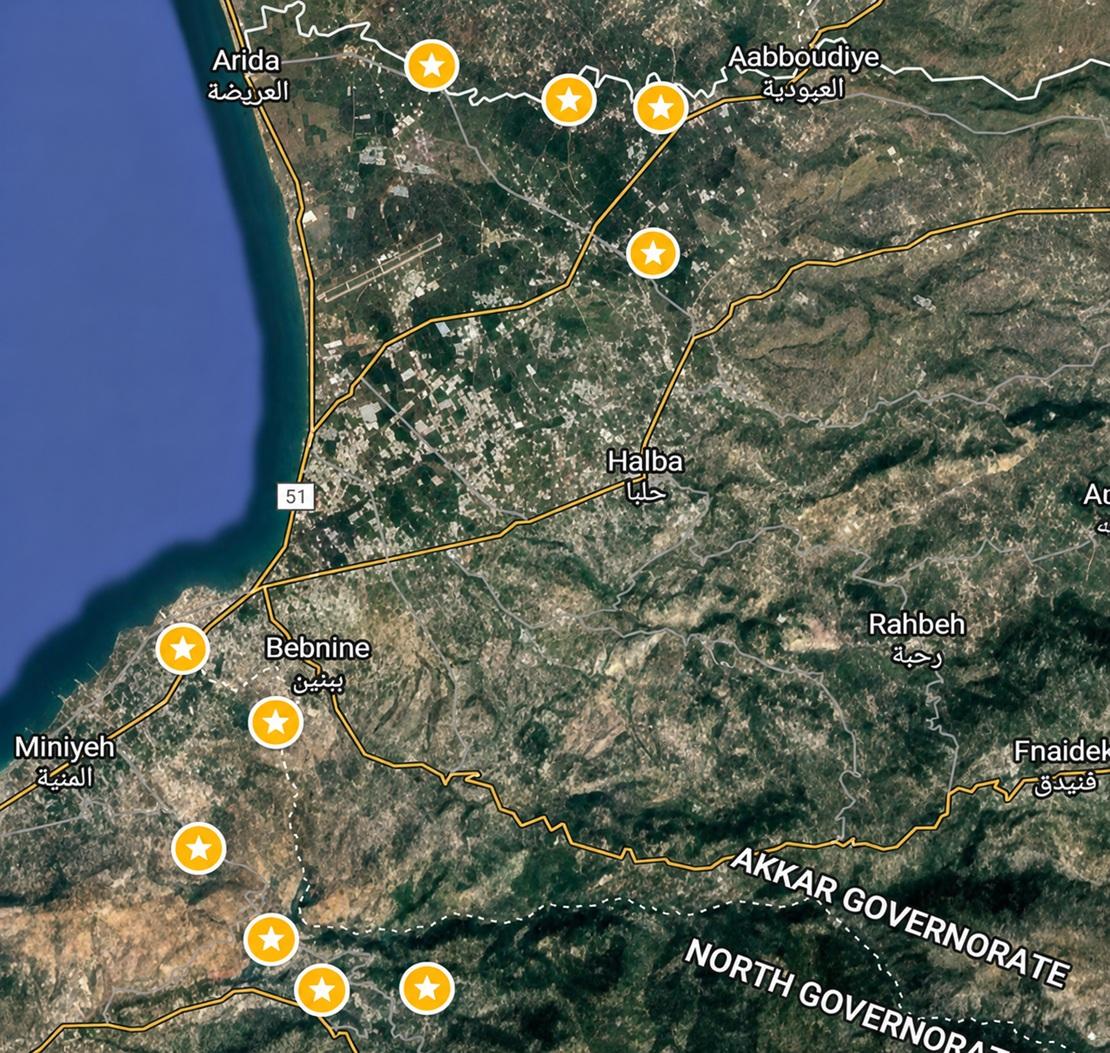
Task: Click the Arida place label
Action: pyautogui.click(x=248, y=75)
